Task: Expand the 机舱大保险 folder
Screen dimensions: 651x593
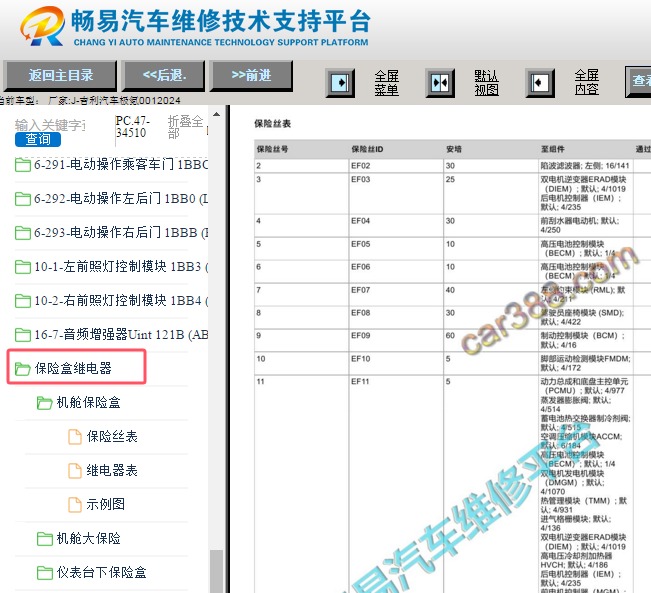Action: [x=88, y=539]
